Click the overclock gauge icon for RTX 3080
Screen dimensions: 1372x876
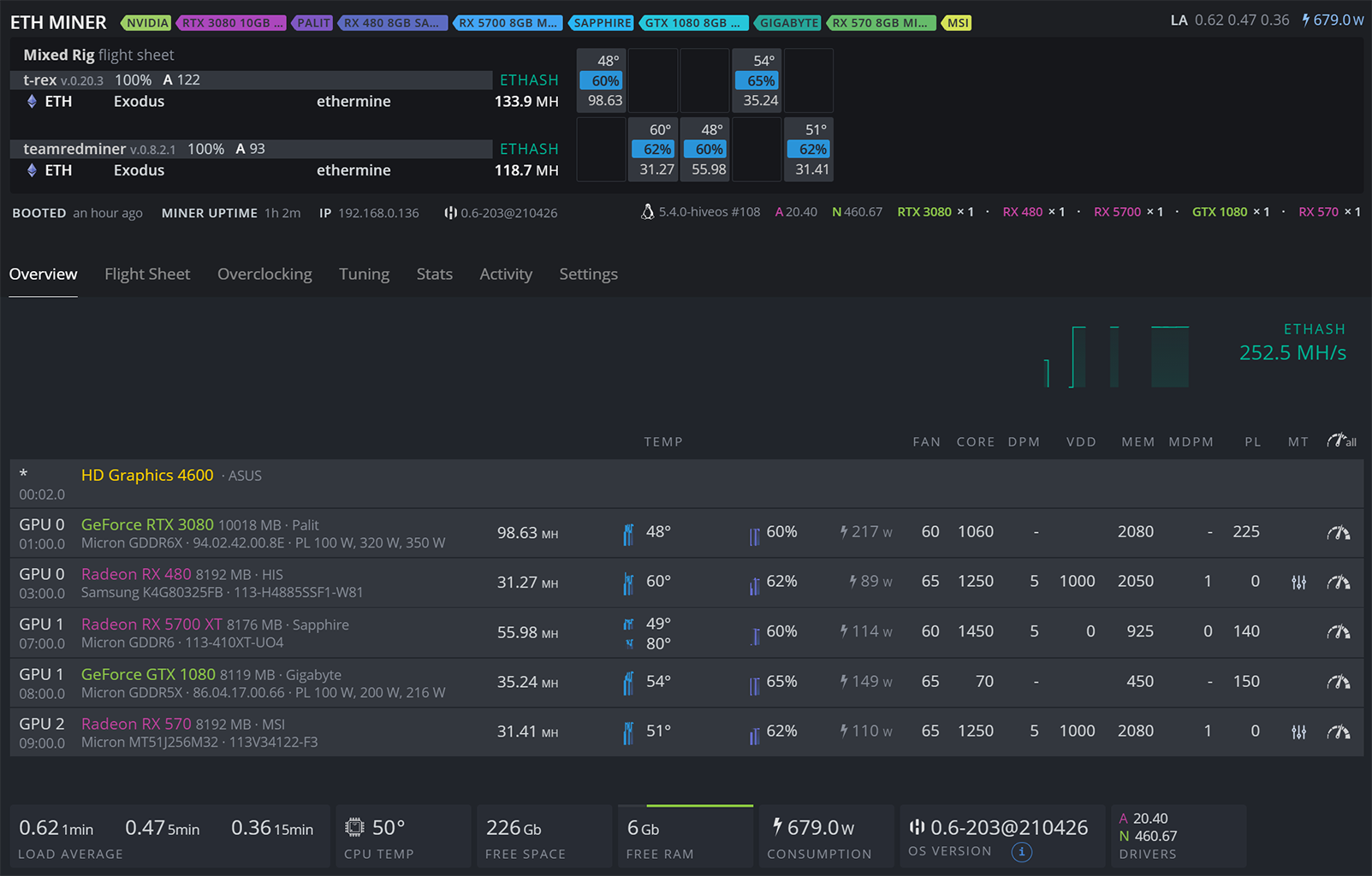(1339, 533)
